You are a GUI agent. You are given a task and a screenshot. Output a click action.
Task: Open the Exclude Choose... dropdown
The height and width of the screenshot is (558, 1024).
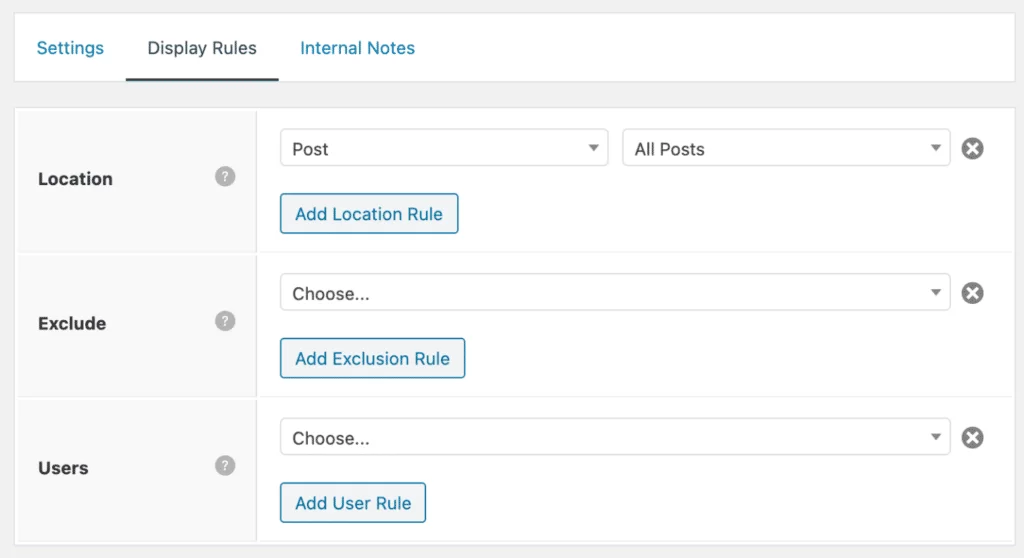pyautogui.click(x=615, y=292)
